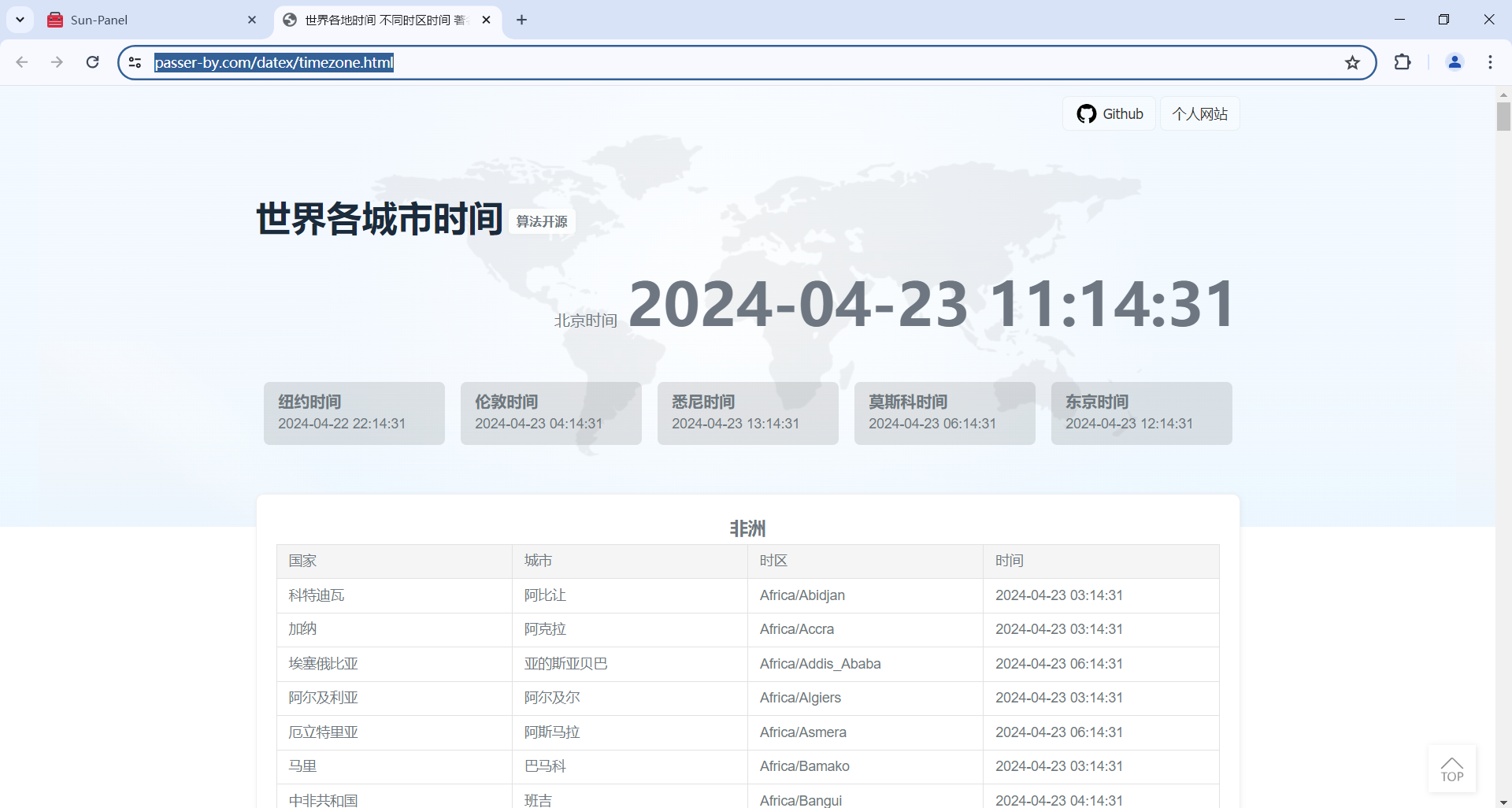Open the 个人网站 link

click(1200, 113)
